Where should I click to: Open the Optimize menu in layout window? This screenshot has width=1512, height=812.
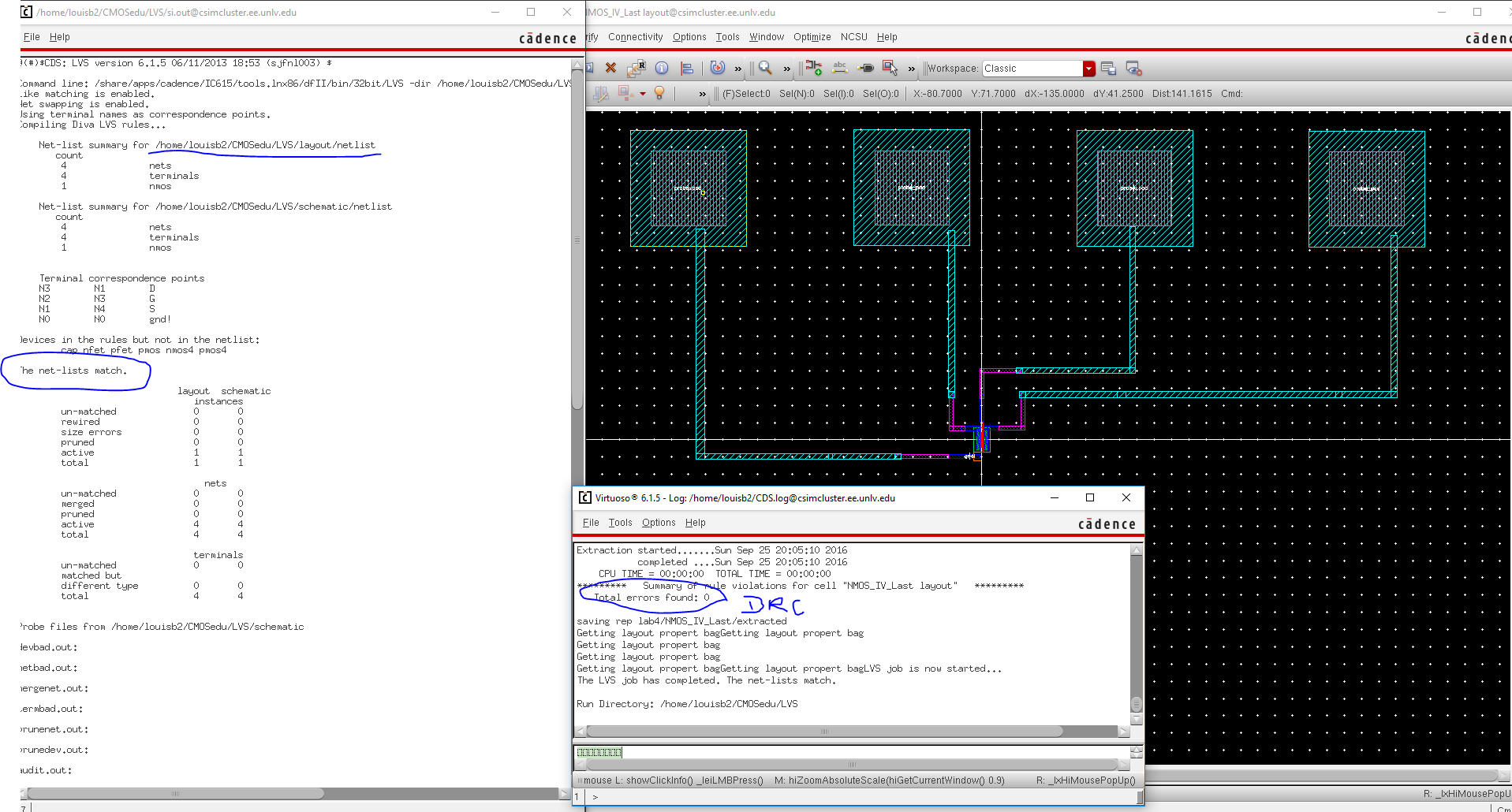812,37
